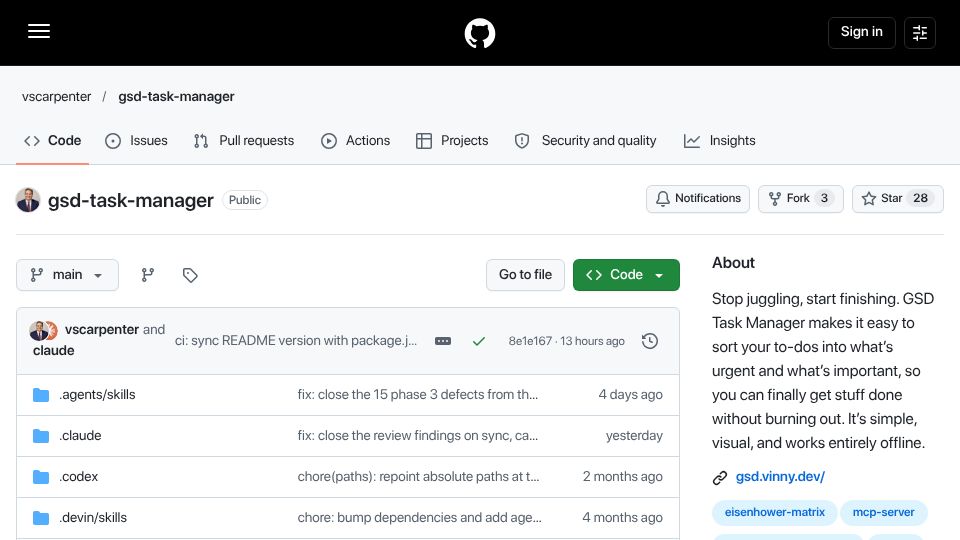Click the repository owner avatar
The width and height of the screenshot is (960, 540).
click(28, 200)
